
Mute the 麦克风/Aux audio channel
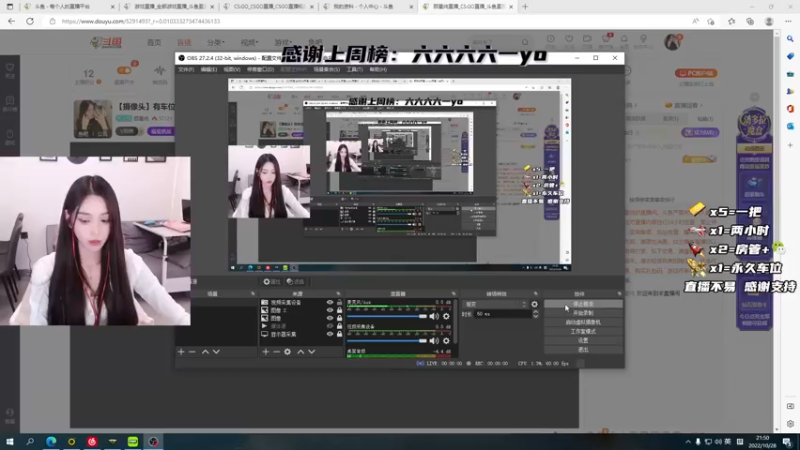coord(434,316)
